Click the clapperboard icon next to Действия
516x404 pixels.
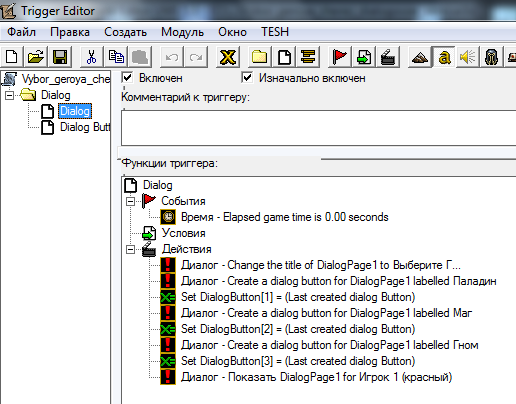pyautogui.click(x=149, y=249)
